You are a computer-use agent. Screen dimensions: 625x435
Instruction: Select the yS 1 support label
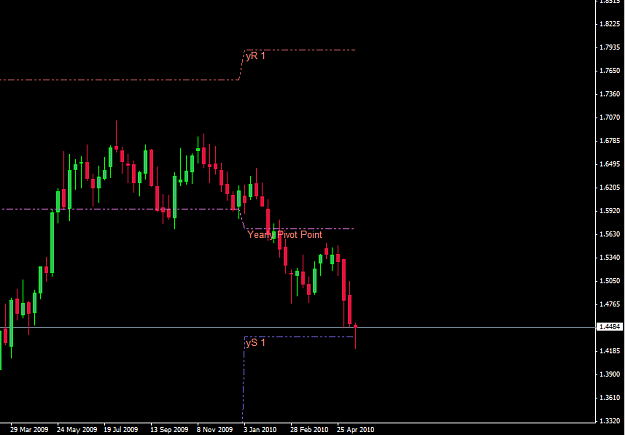click(255, 343)
